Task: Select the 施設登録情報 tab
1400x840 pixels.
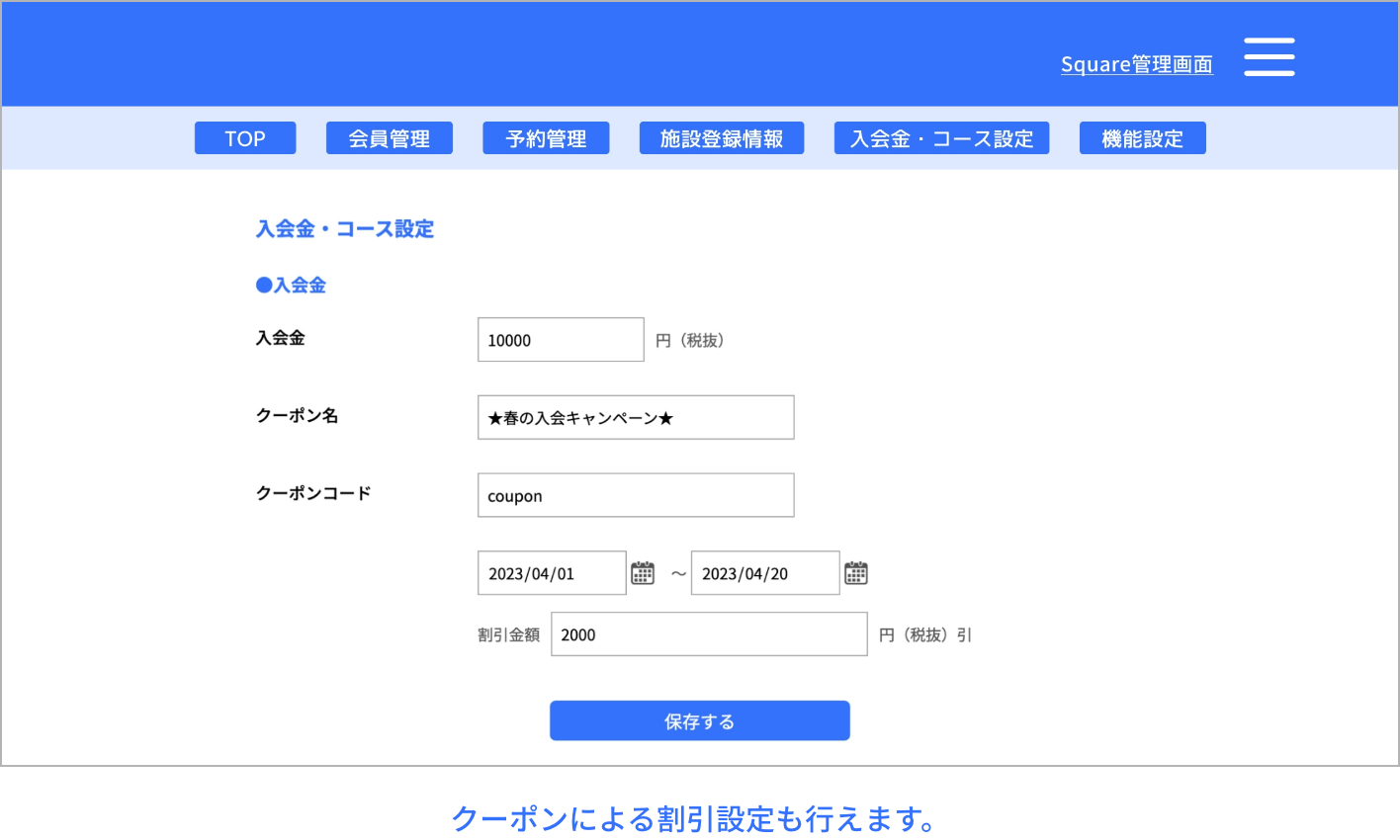Action: pos(722,138)
